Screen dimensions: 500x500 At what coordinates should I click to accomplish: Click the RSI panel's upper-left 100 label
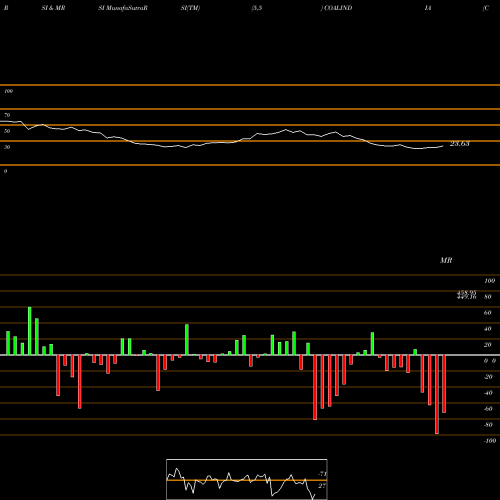pos(8,91)
